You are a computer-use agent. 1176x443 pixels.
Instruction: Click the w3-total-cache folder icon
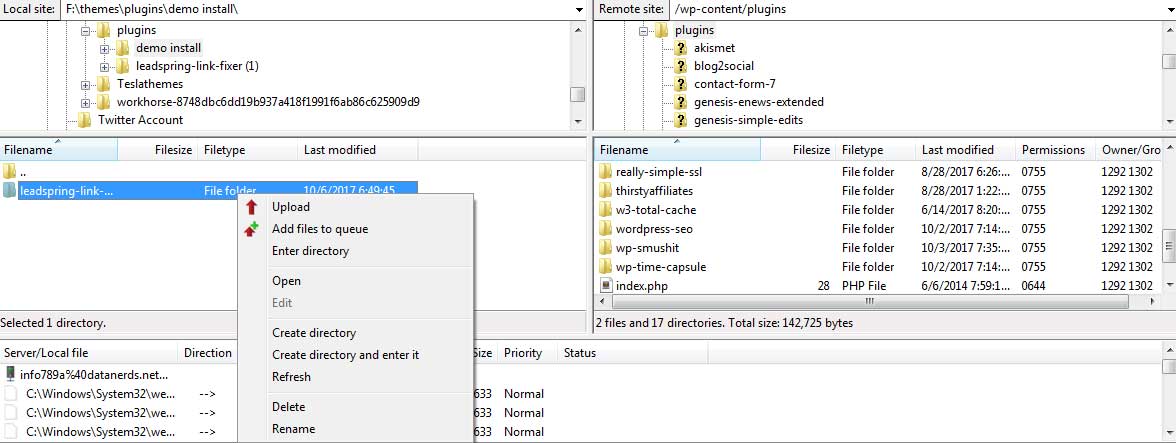606,210
